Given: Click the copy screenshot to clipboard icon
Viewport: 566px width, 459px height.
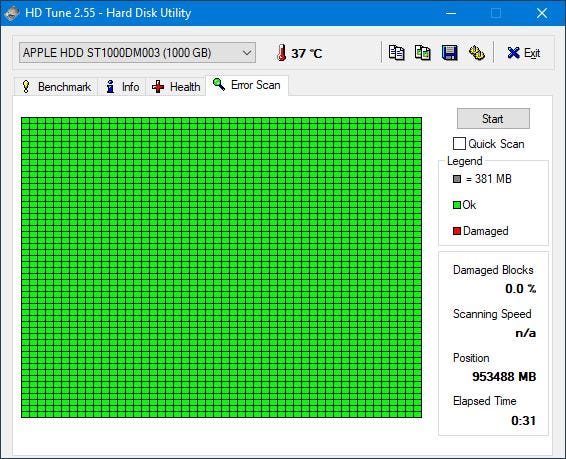Looking at the screenshot, I should 423,53.
